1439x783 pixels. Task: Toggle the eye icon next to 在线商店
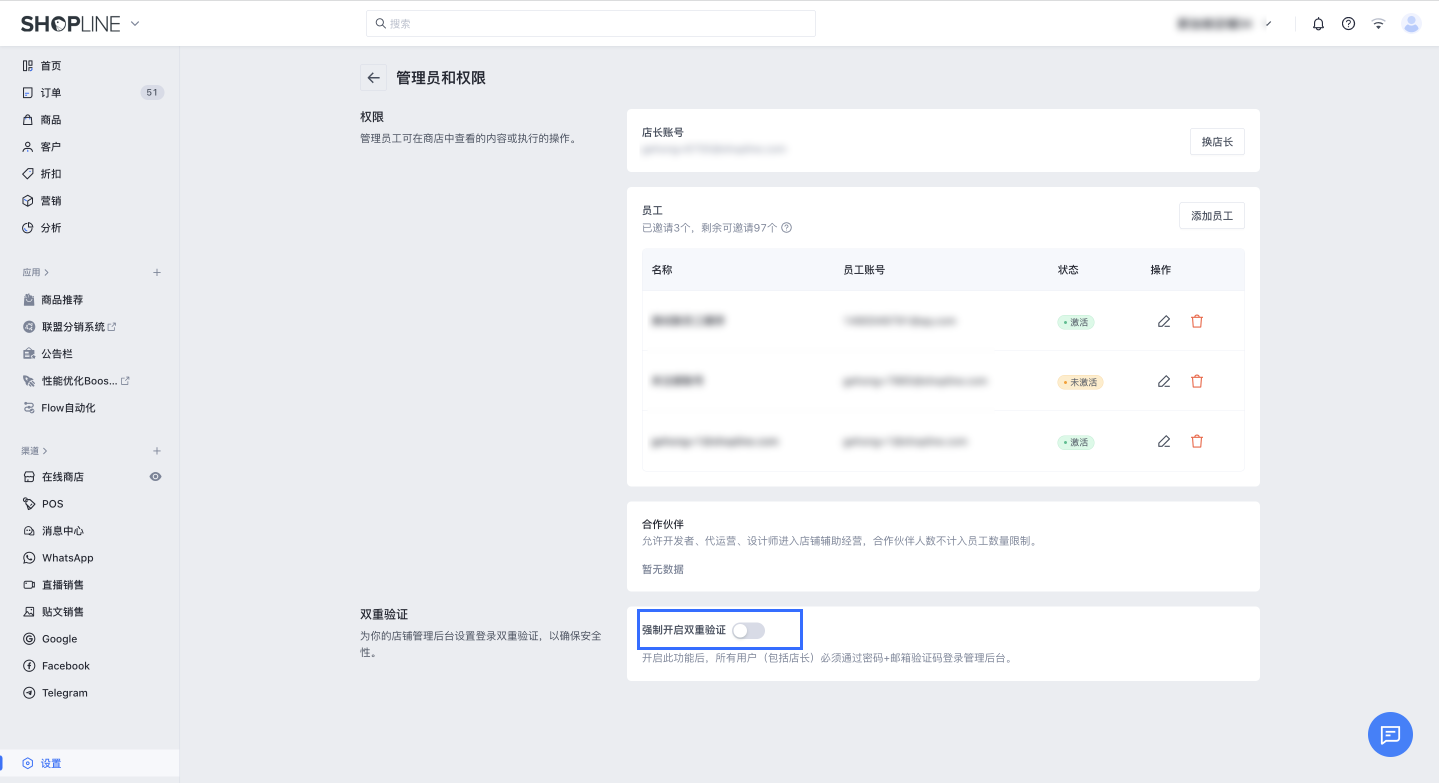coord(156,477)
